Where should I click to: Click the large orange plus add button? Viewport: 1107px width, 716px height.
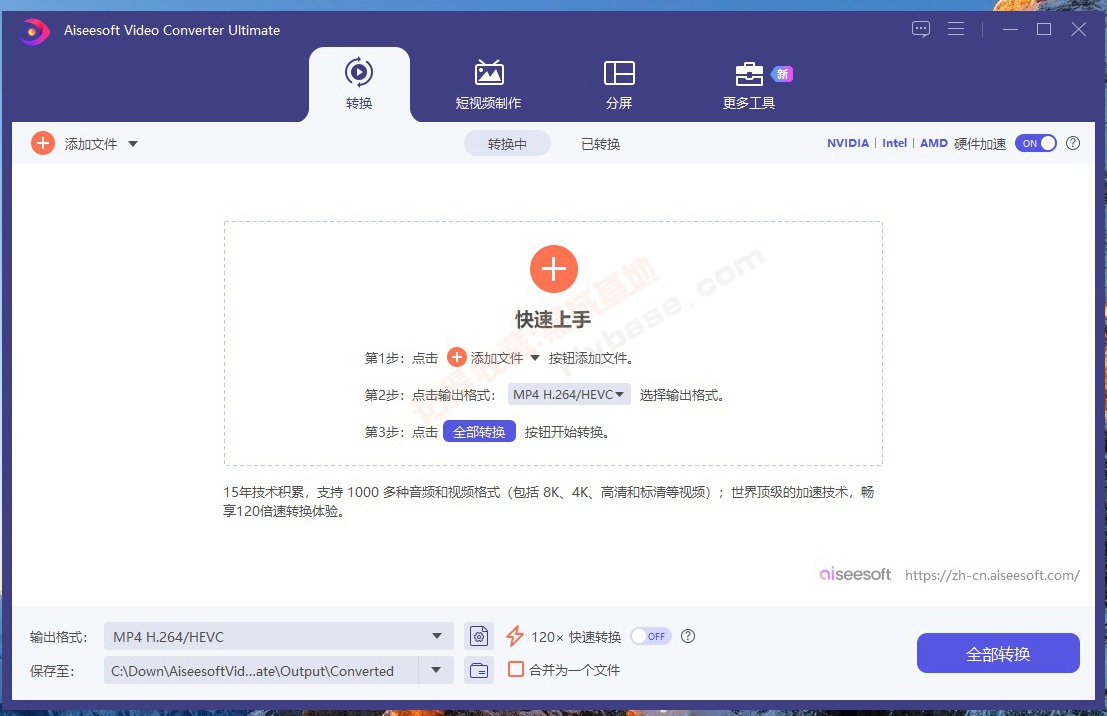tap(554, 269)
